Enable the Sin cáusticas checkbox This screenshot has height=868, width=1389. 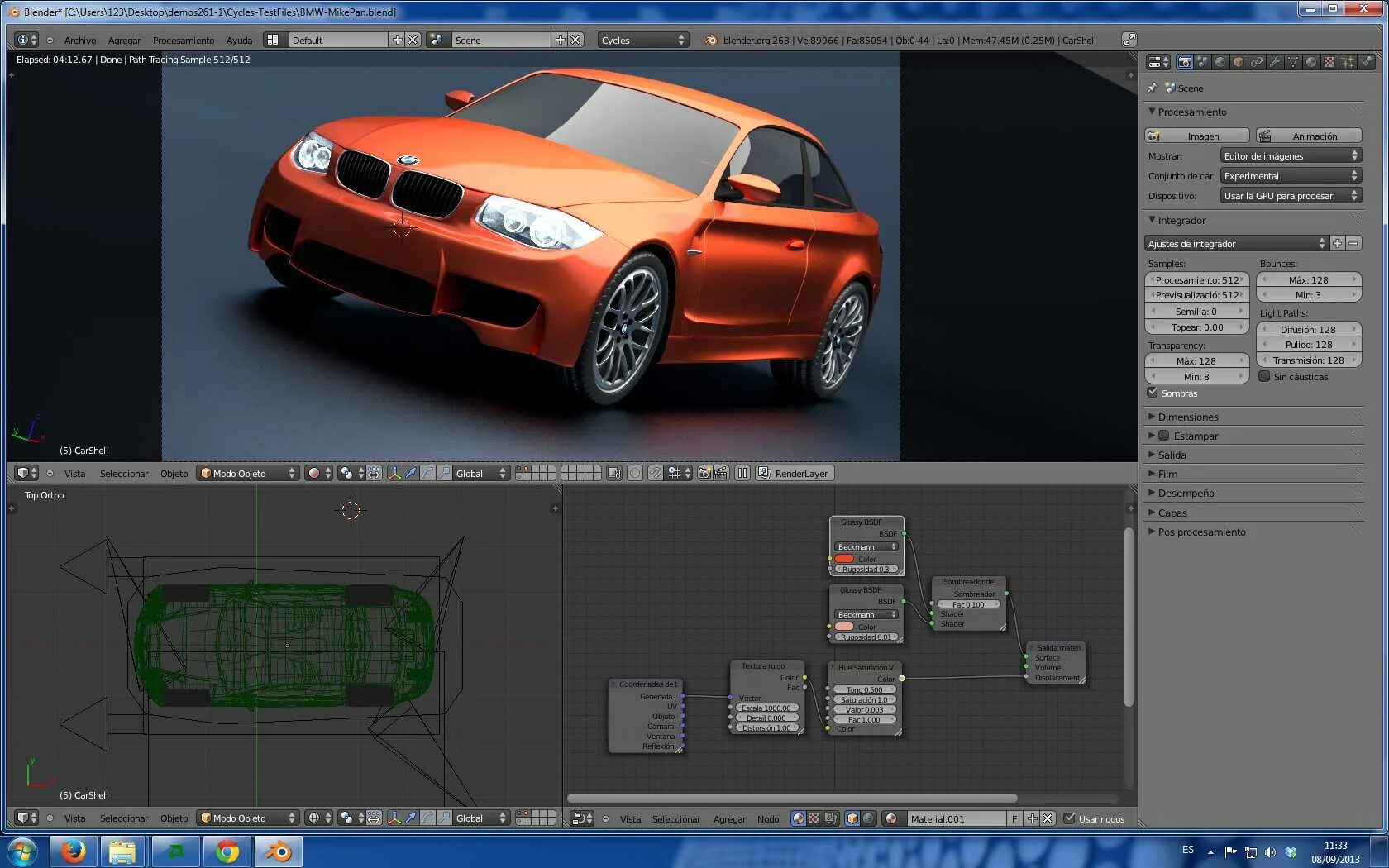[1264, 377]
